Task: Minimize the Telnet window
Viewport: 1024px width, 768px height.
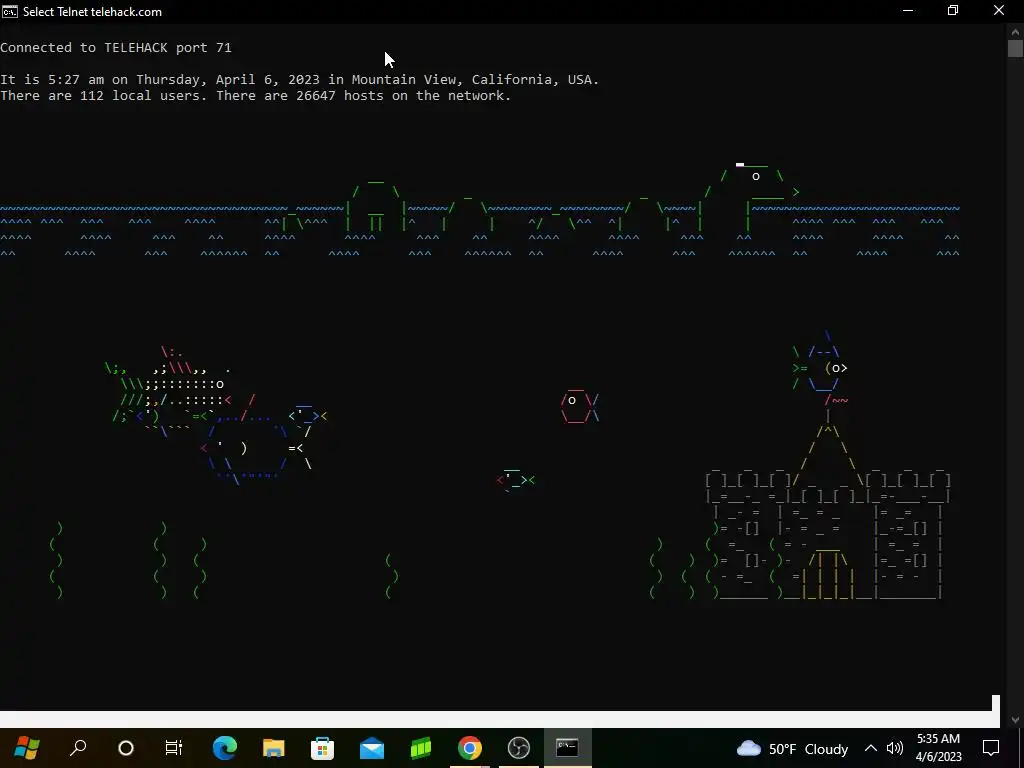Action: click(908, 10)
